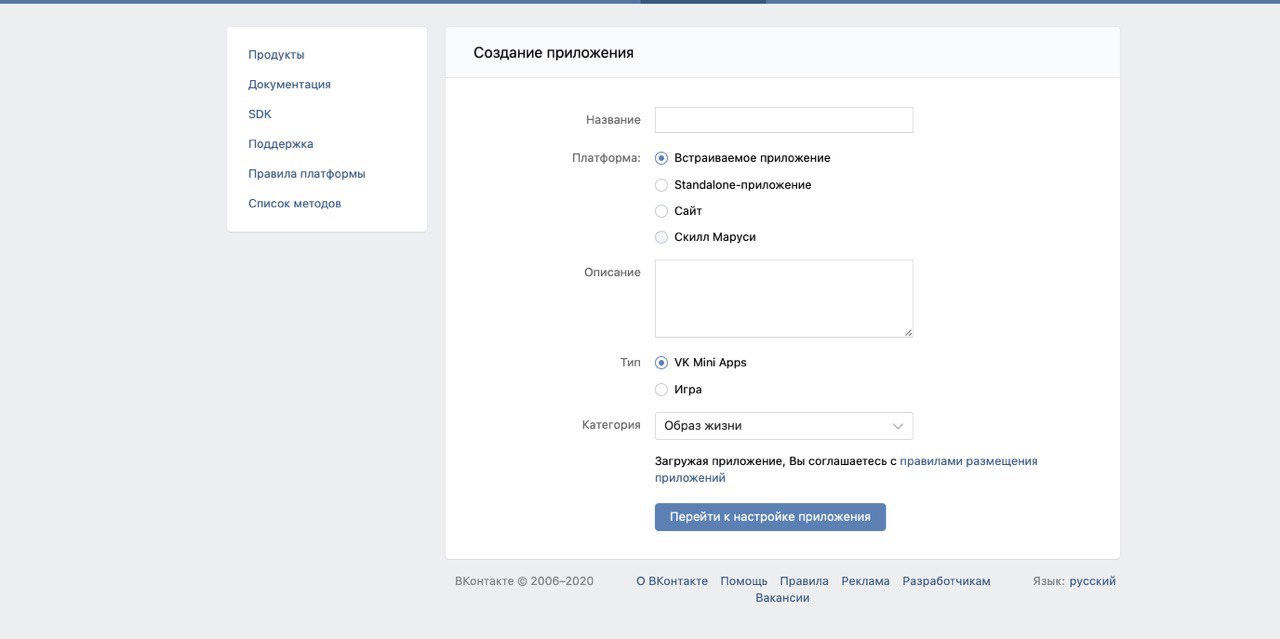Select Встраиваемое приложение radio button
Viewport: 1280px width, 639px height.
(x=662, y=158)
